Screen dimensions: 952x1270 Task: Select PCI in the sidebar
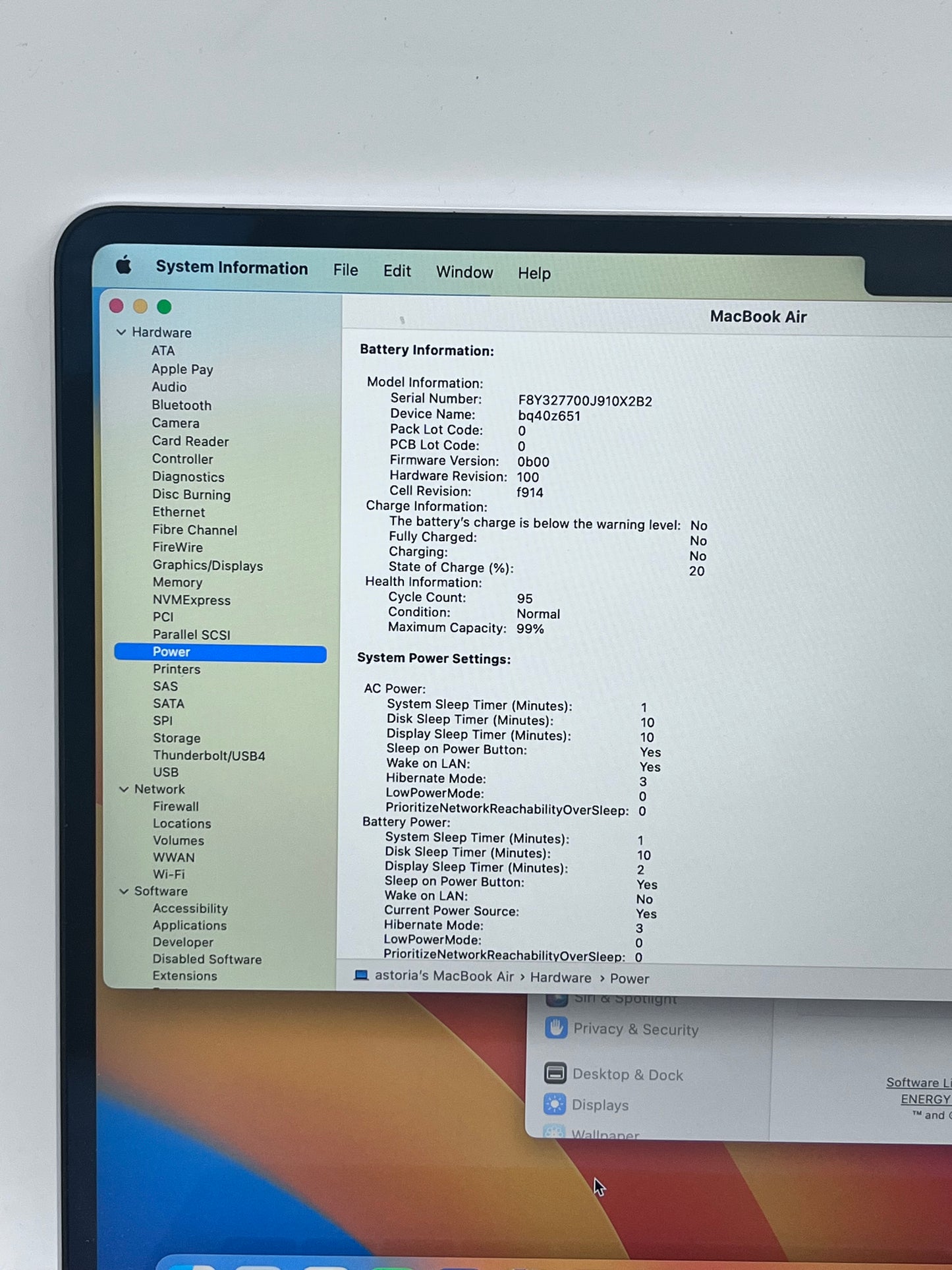163,617
